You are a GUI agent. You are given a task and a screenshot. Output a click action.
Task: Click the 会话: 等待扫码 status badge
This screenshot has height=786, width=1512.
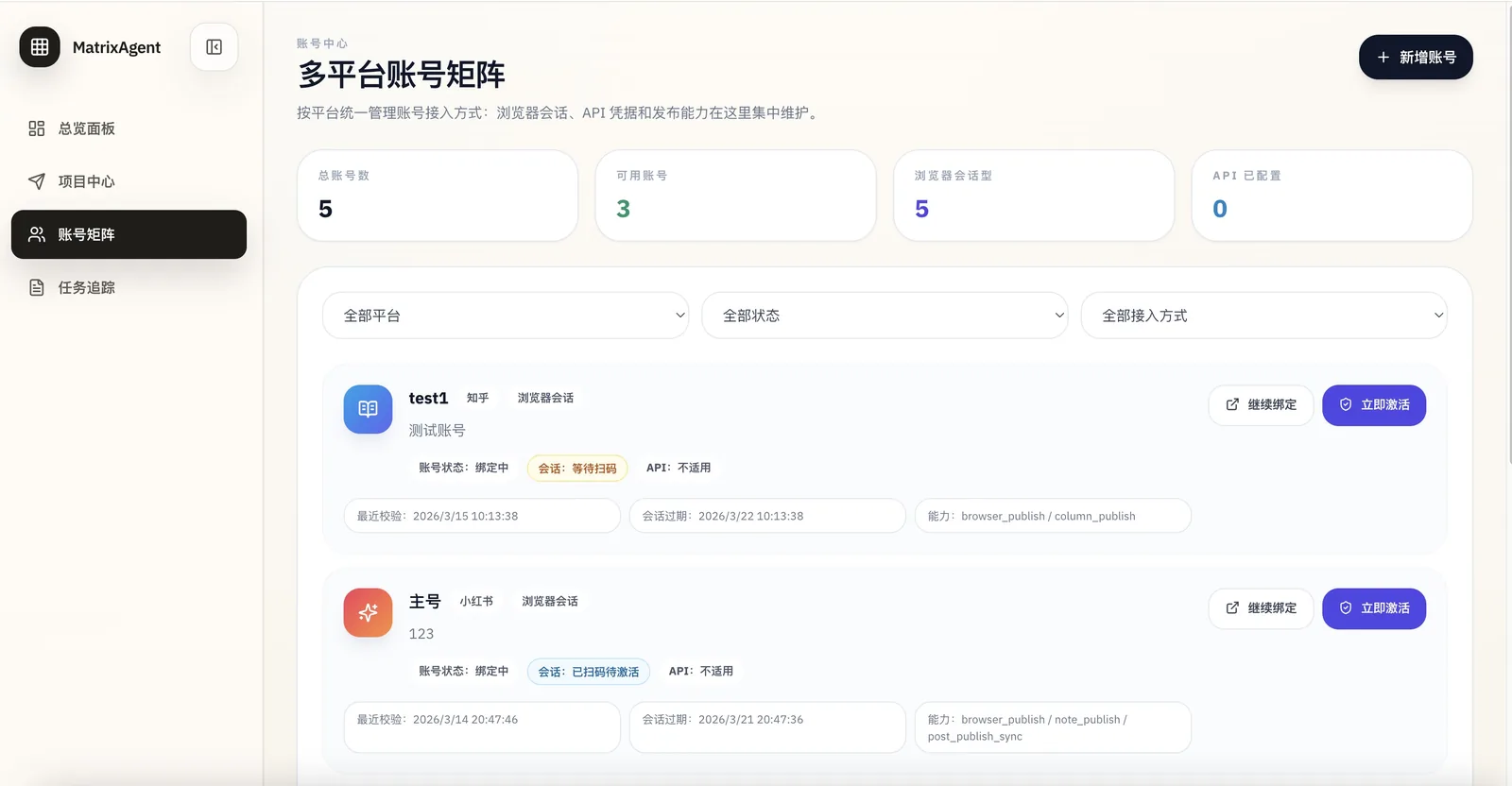click(x=577, y=469)
